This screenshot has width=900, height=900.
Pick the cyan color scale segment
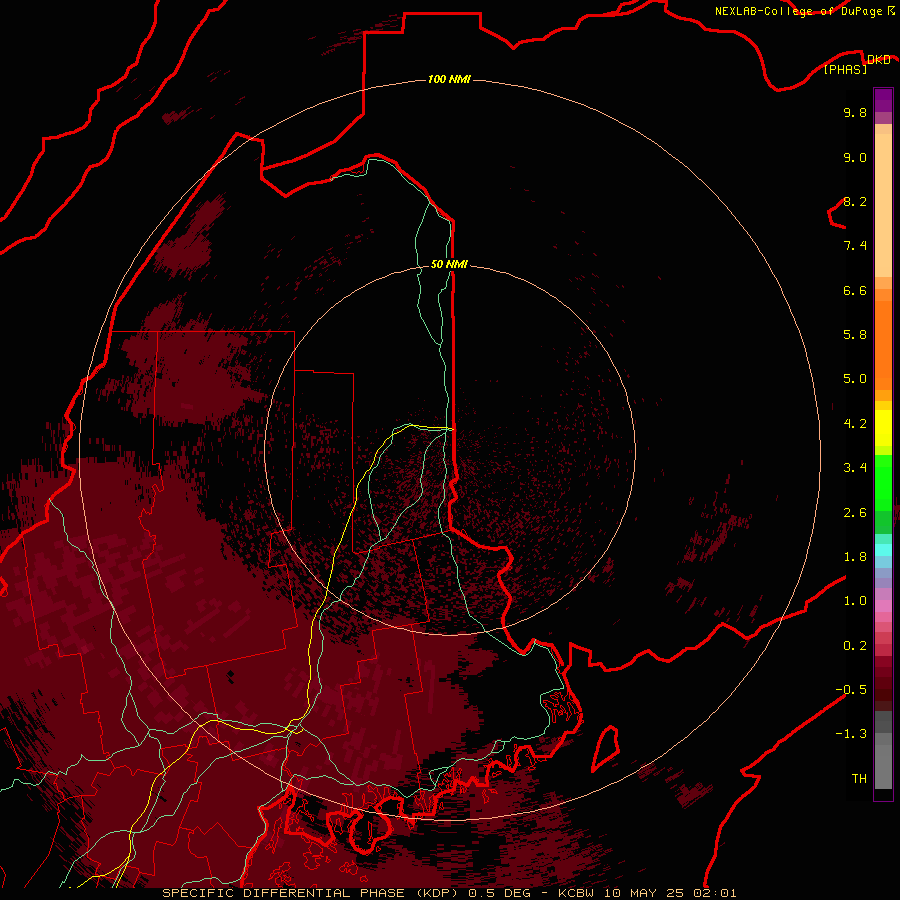(883, 550)
